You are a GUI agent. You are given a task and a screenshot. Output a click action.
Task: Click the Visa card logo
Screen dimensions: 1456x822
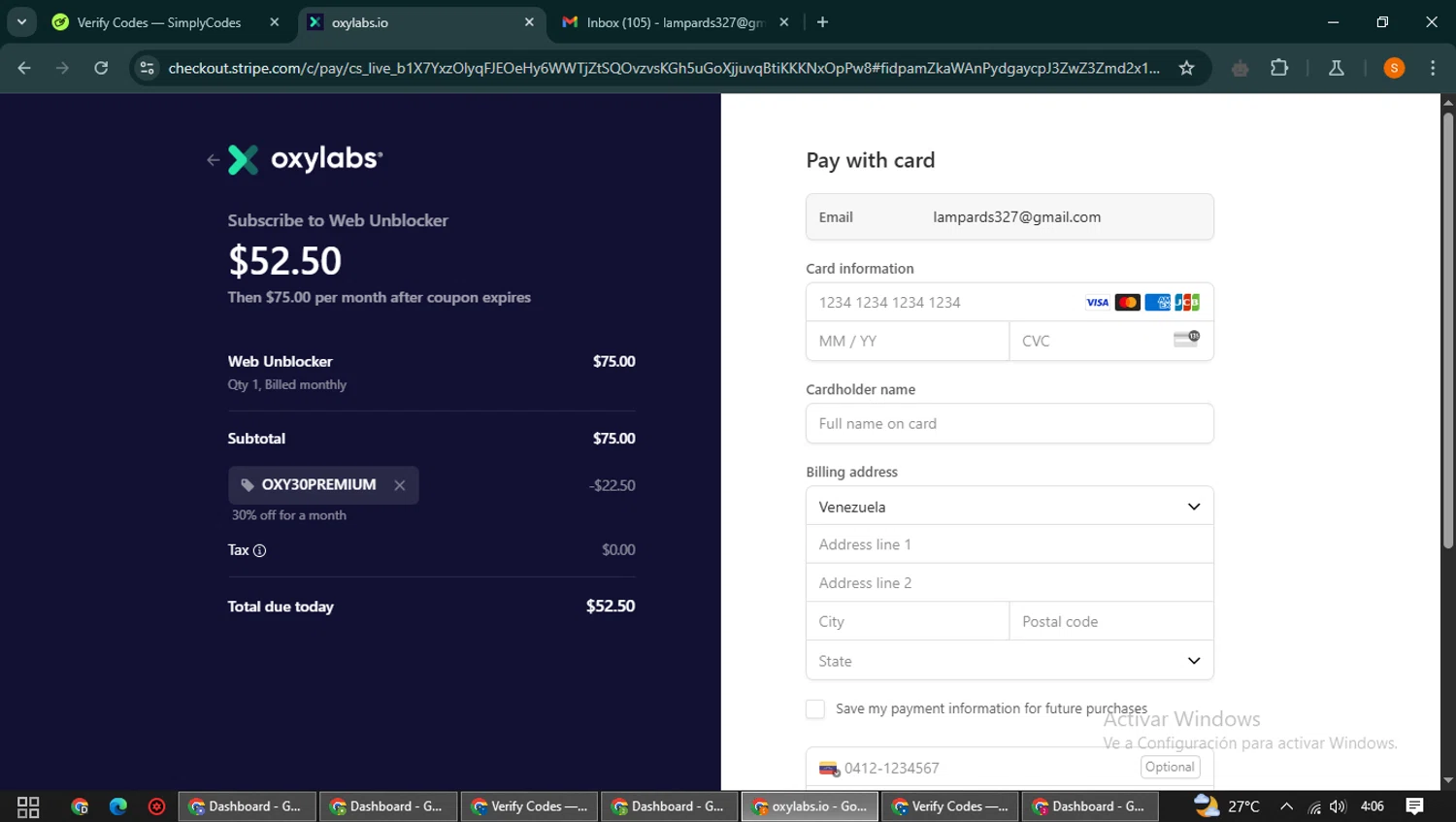point(1097,303)
